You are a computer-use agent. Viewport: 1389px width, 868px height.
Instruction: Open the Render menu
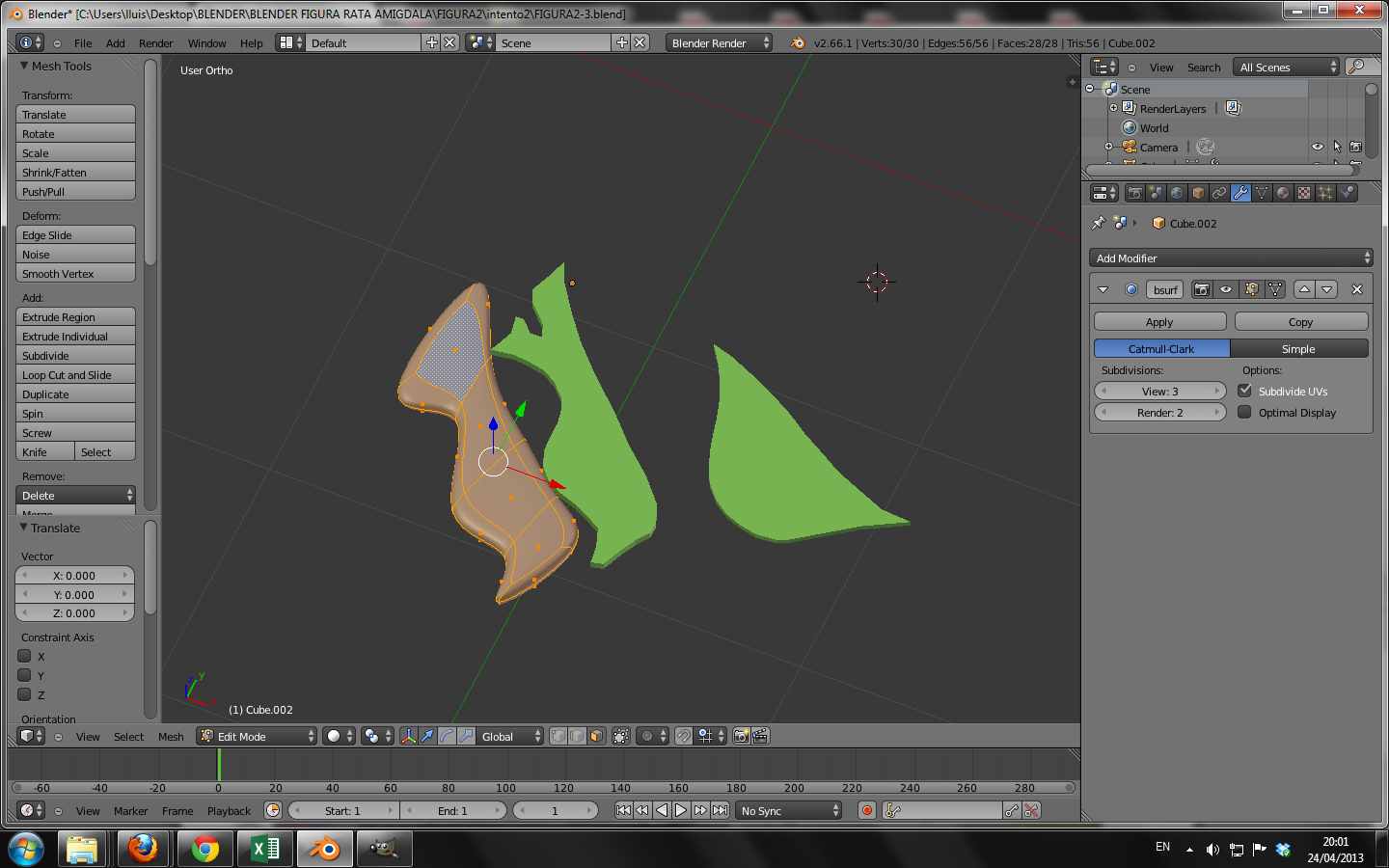click(155, 43)
